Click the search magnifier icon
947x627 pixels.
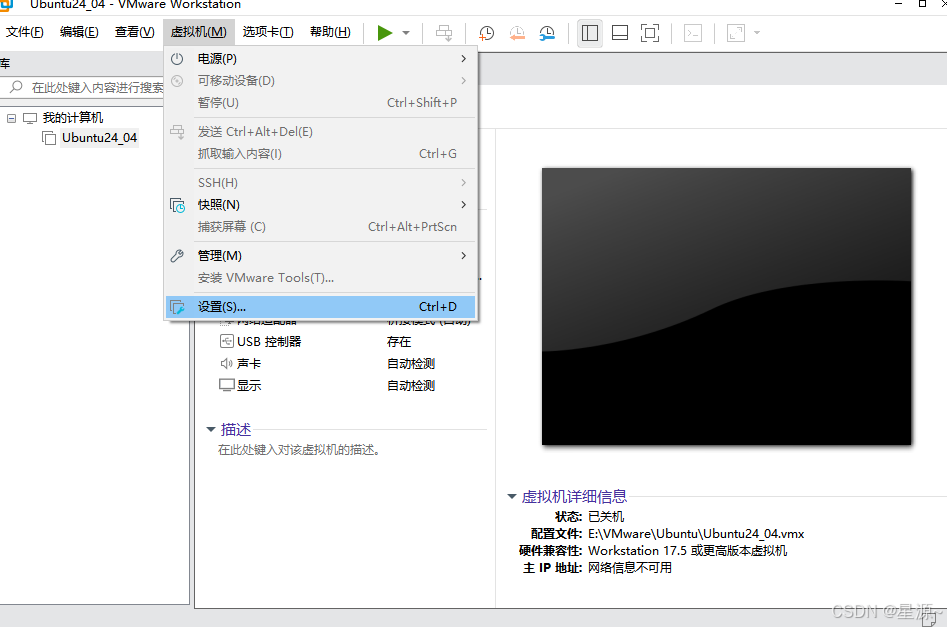click(x=17, y=87)
